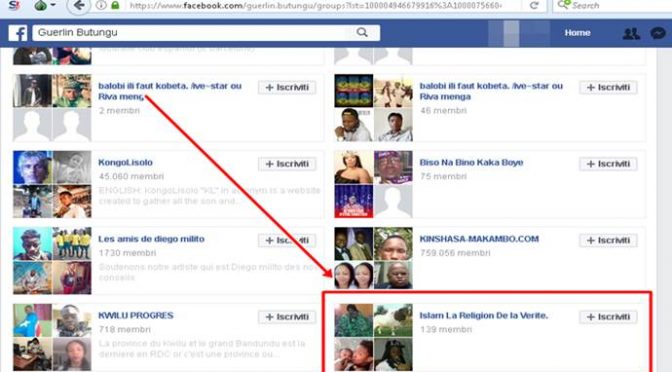Open Biso Na Bino Kaka Boye link

tap(471, 162)
